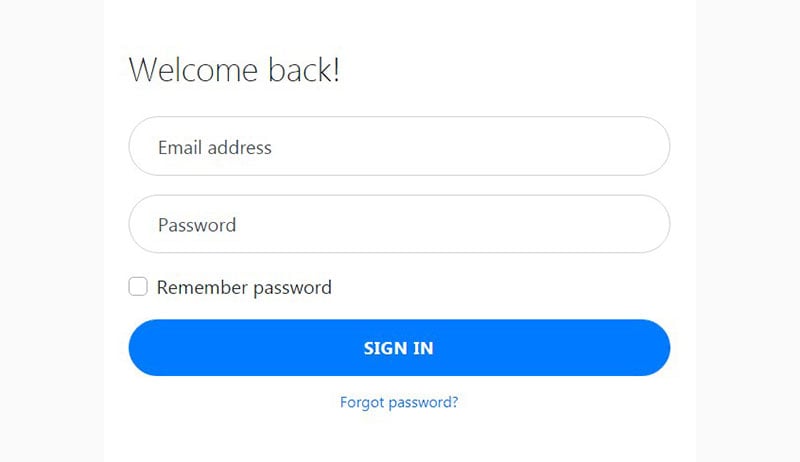This screenshot has height=462, width=800.
Task: Click the word "Welcome" in the heading
Action: click(193, 70)
